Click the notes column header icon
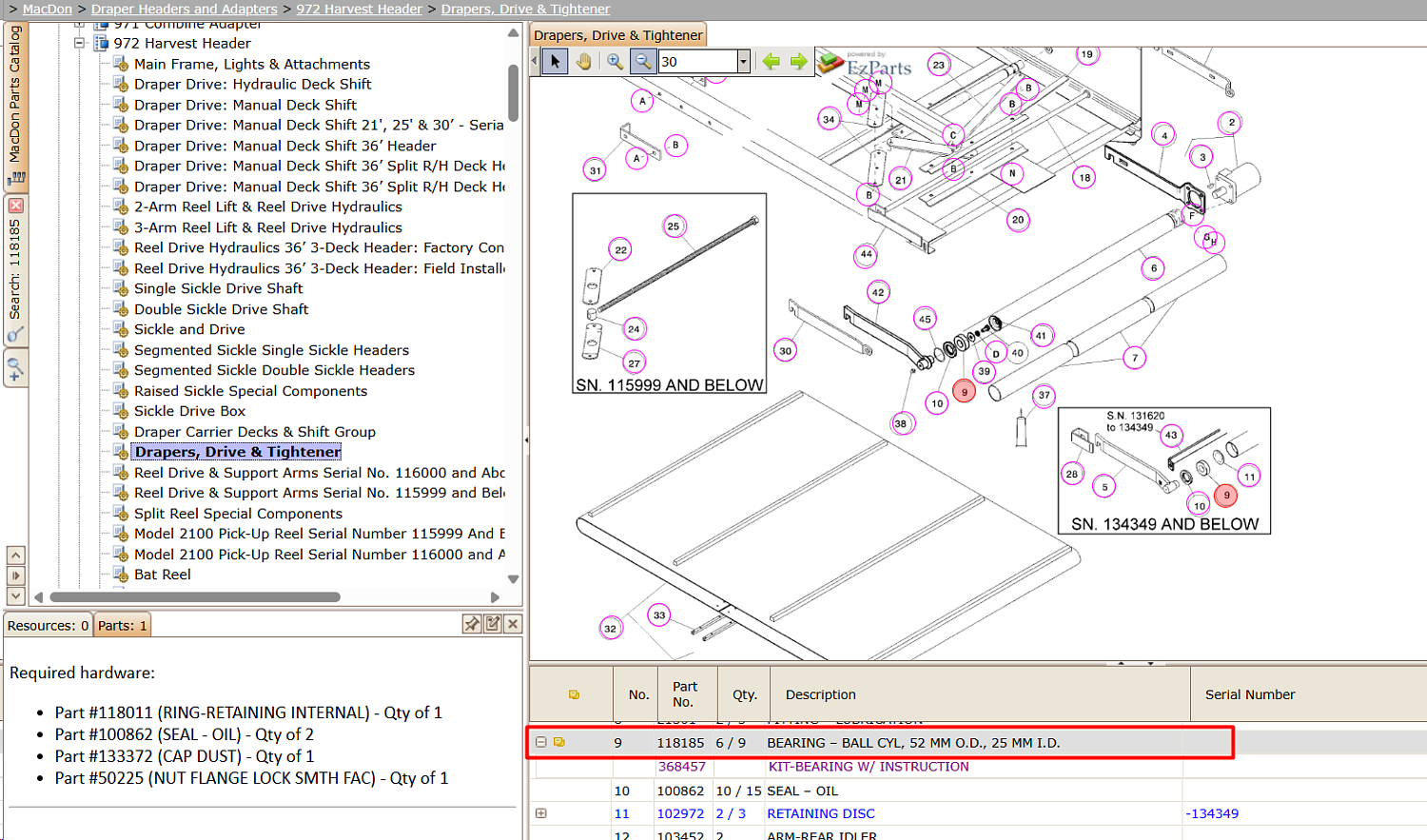Screen dimensions: 1427x840 pyautogui.click(x=574, y=694)
